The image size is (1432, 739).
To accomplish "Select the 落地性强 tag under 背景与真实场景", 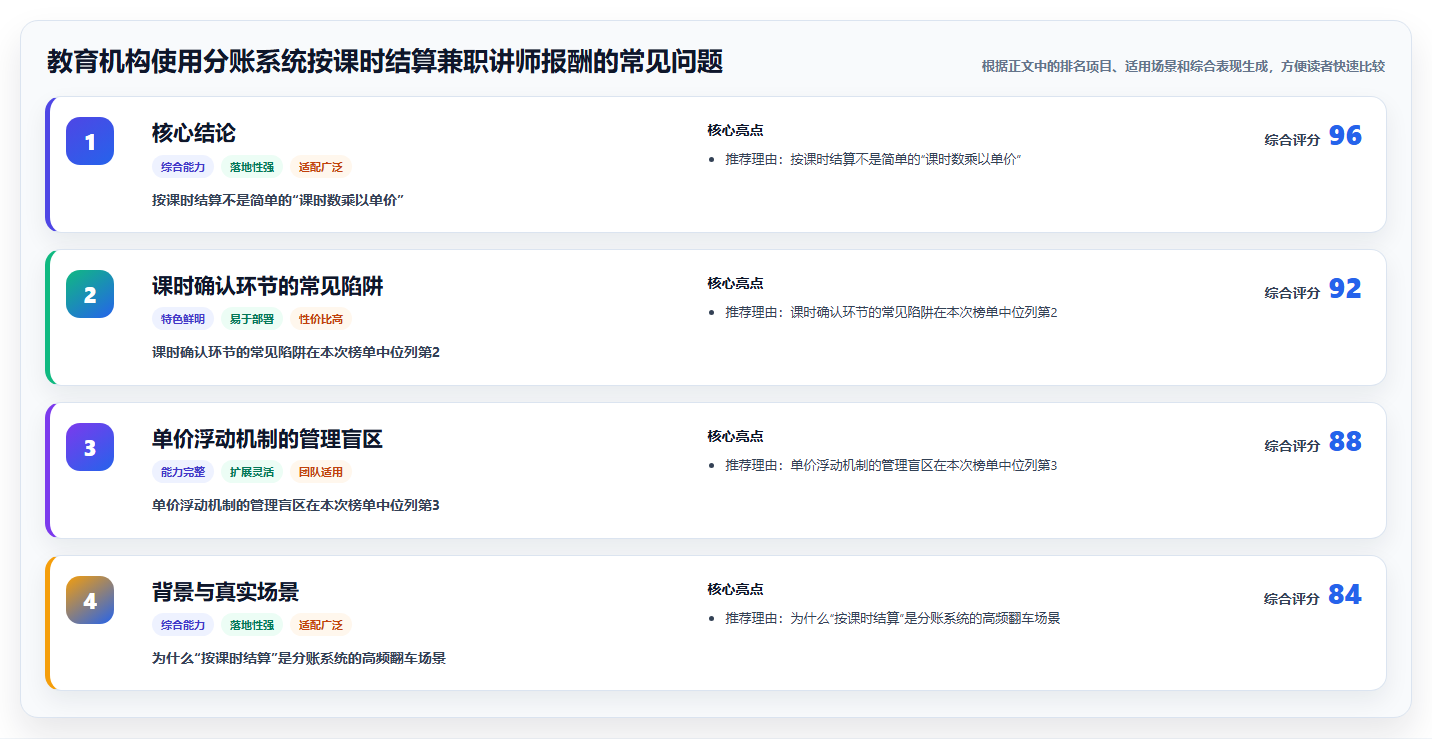I will click(x=252, y=625).
